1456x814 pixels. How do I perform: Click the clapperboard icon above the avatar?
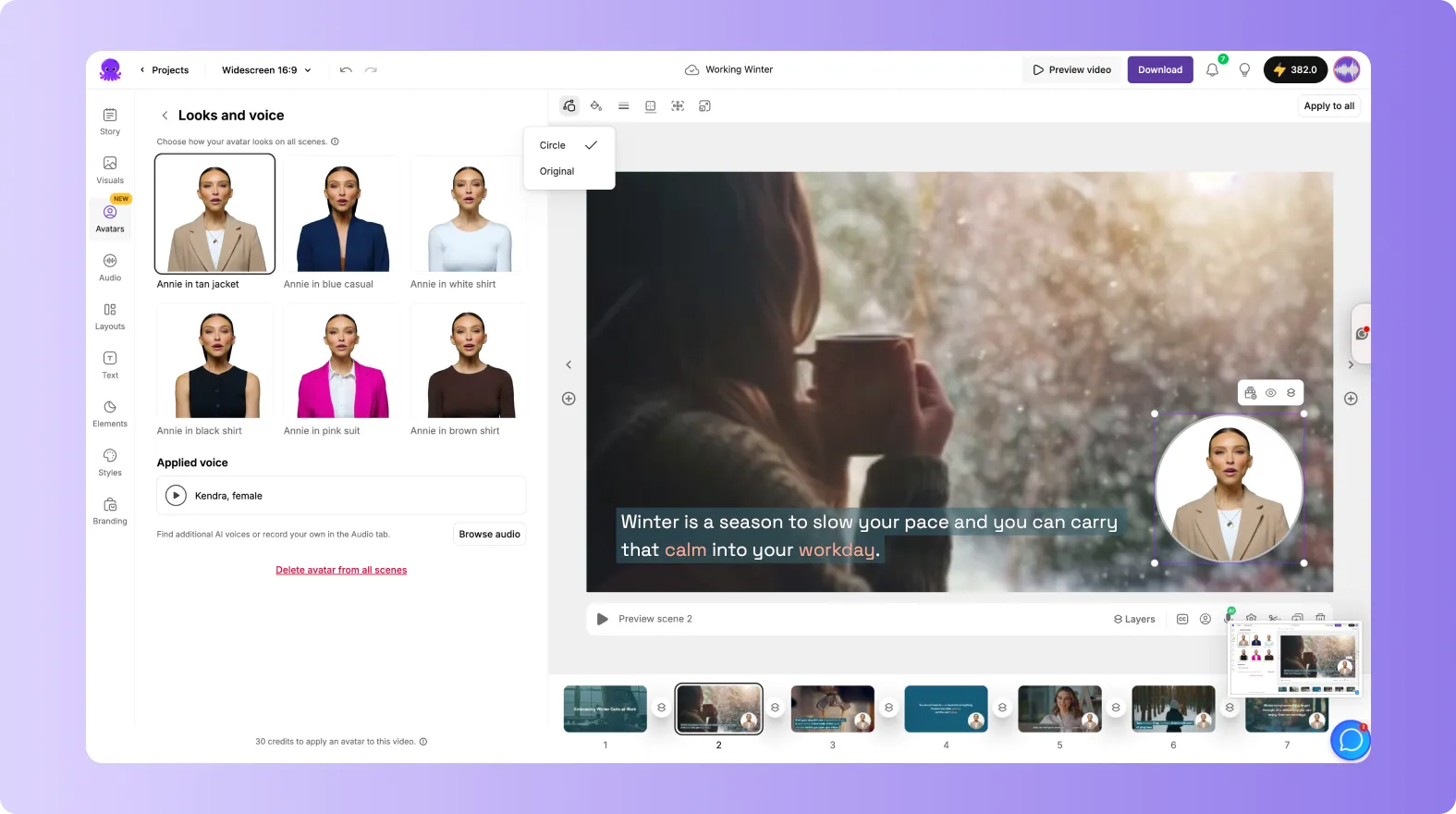(1251, 392)
